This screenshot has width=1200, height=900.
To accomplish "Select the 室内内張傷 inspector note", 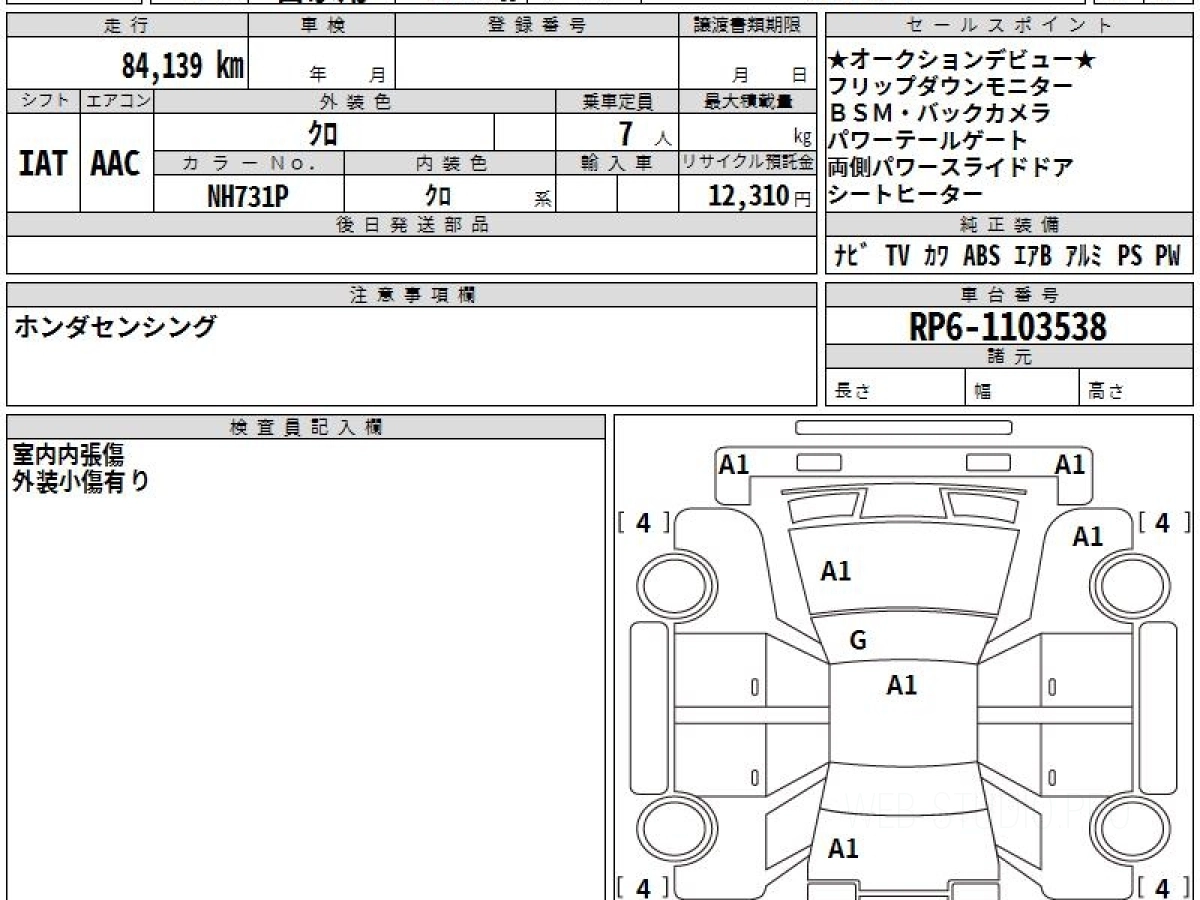I will coord(68,454).
